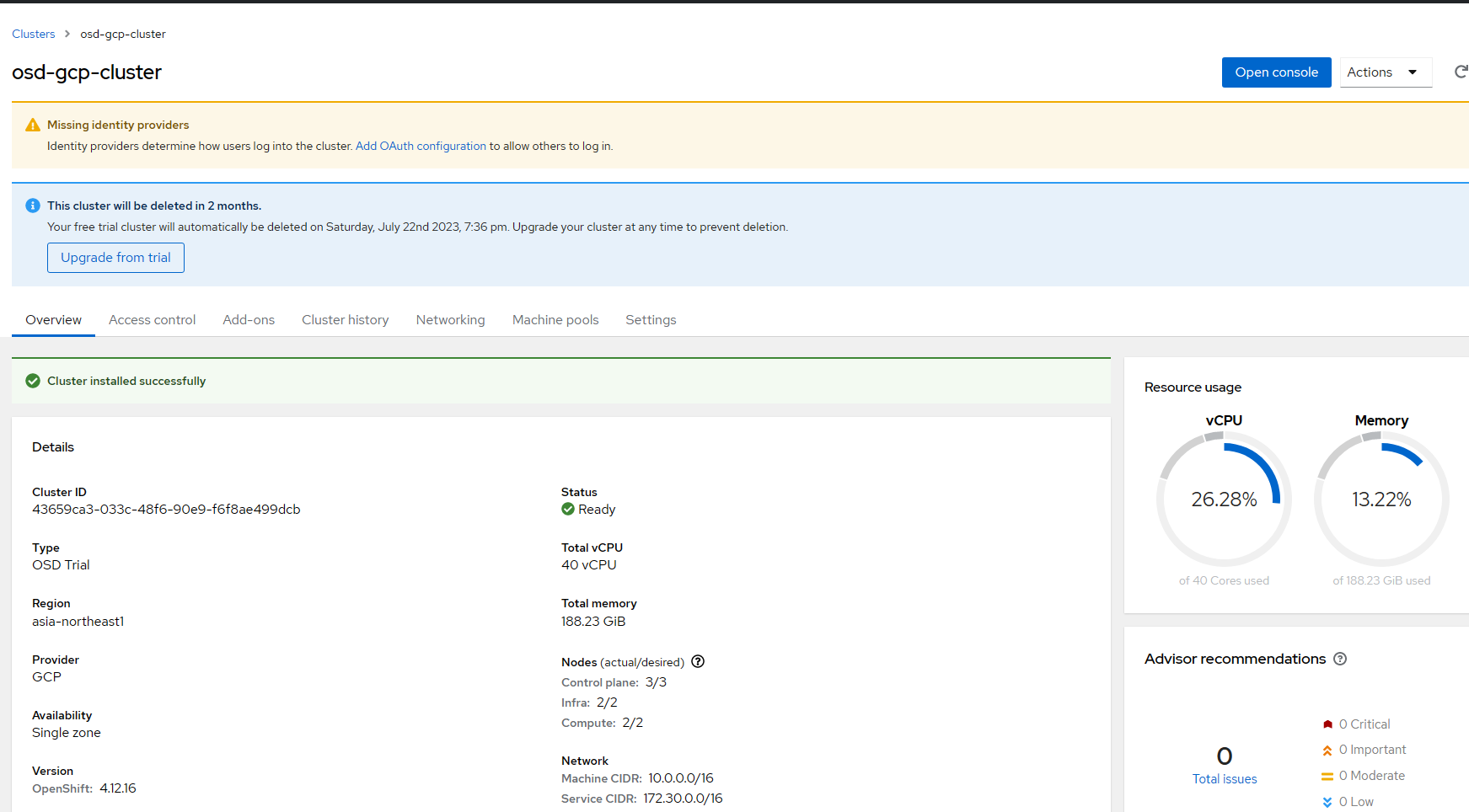Open the Nodes (actual/desired) help icon
1469x812 pixels.
tap(698, 661)
